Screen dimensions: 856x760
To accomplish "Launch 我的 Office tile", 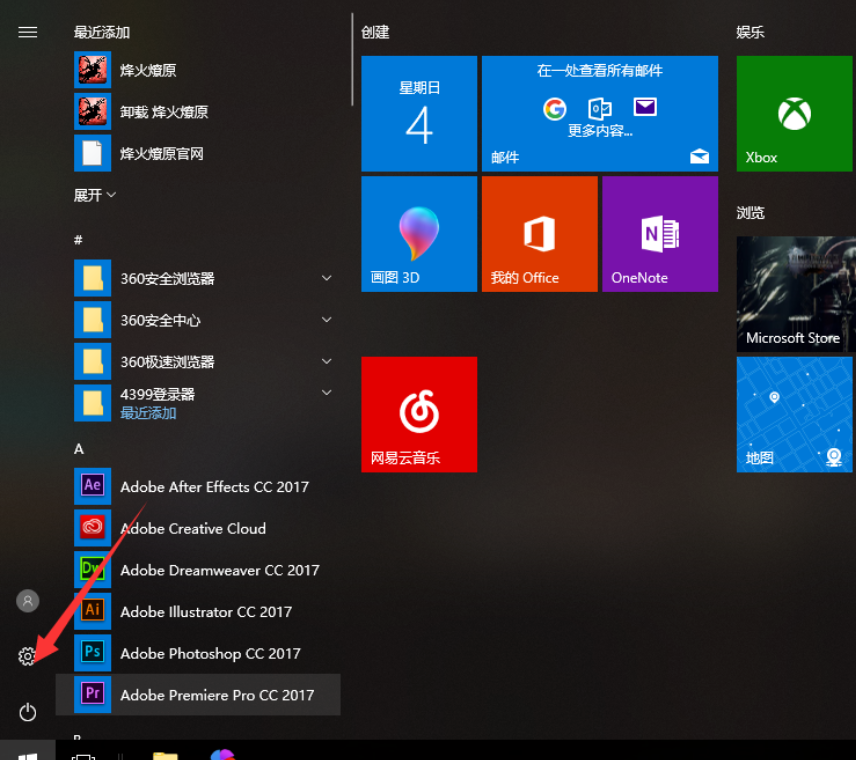I will tap(538, 233).
